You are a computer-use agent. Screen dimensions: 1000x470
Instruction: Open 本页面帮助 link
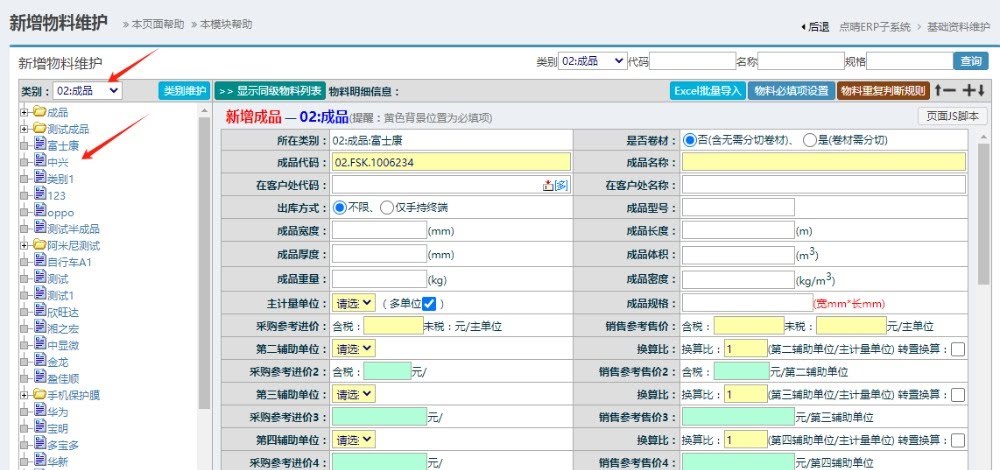click(x=158, y=24)
